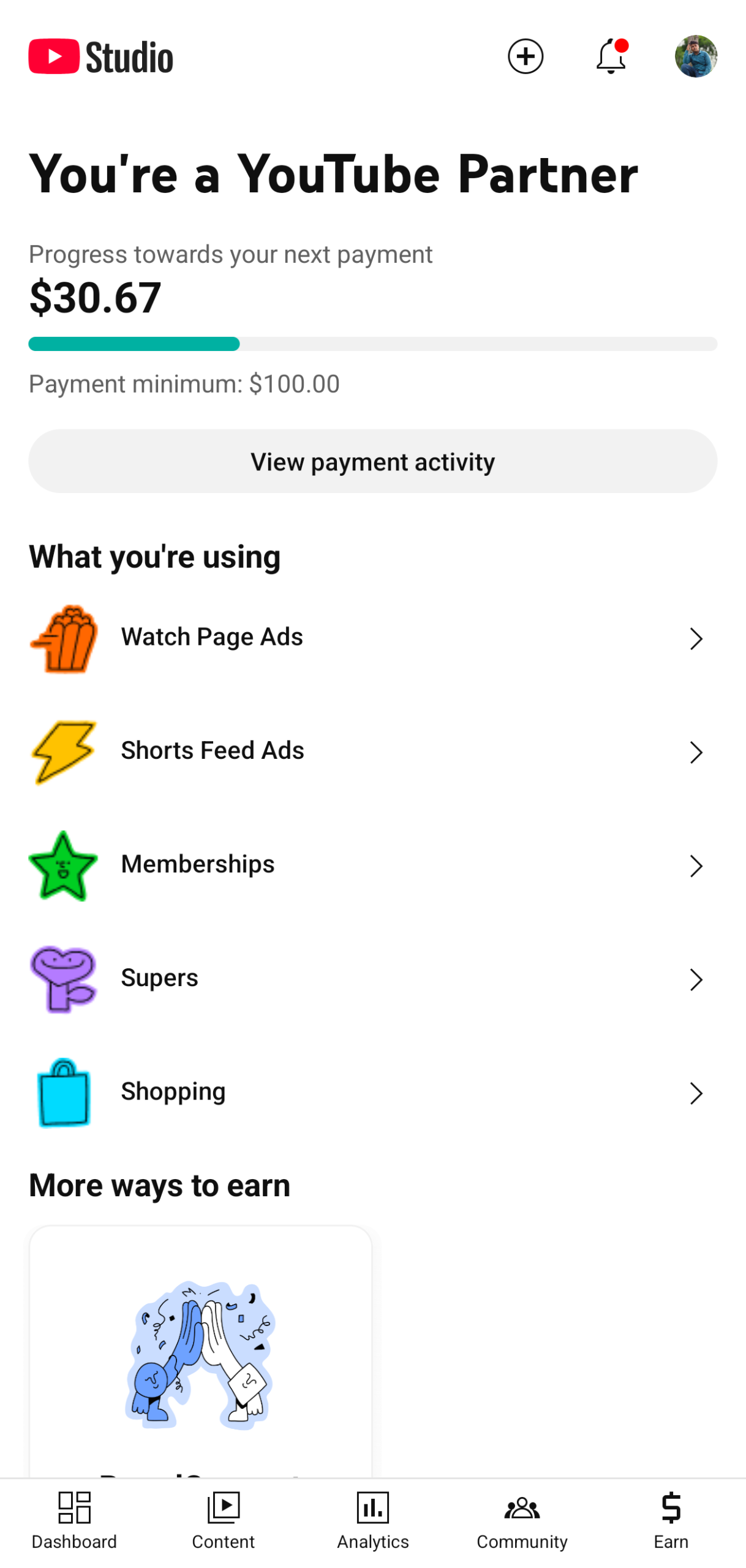The image size is (746, 1568).
Task: Tap the payment progress bar
Action: pyautogui.click(x=372, y=344)
